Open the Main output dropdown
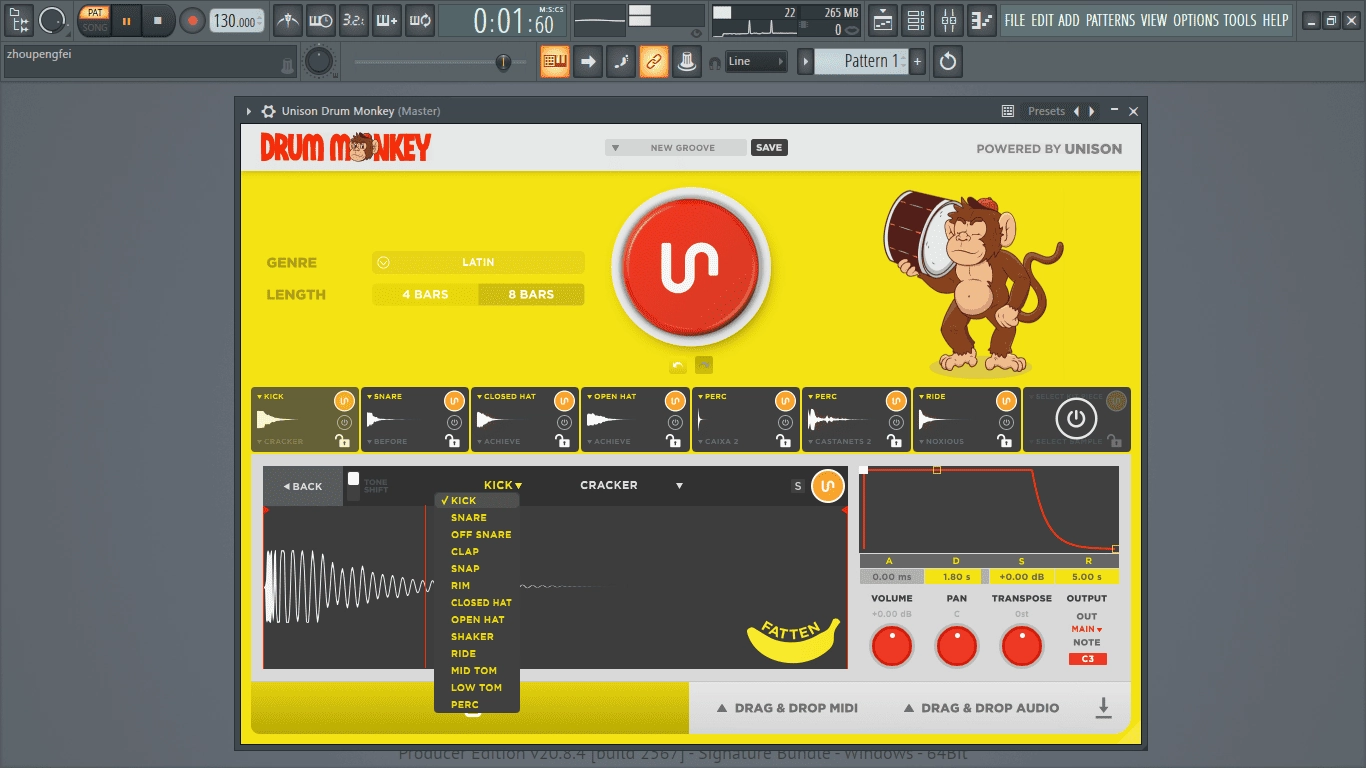This screenshot has height=768, width=1366. [1087, 629]
